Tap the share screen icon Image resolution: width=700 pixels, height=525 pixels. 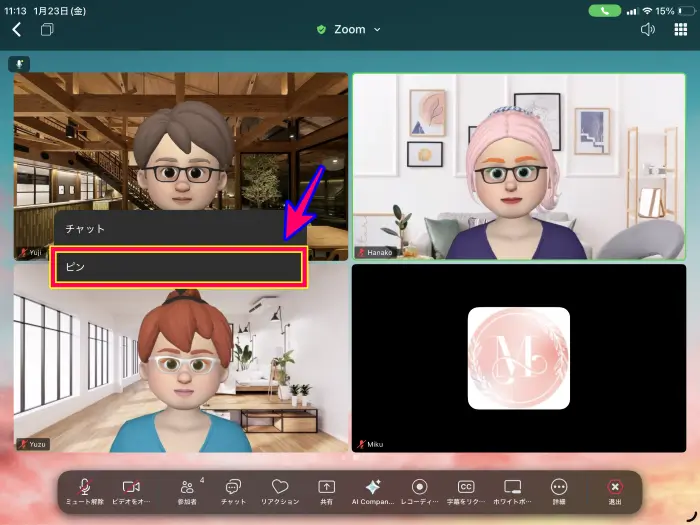[x=326, y=490]
